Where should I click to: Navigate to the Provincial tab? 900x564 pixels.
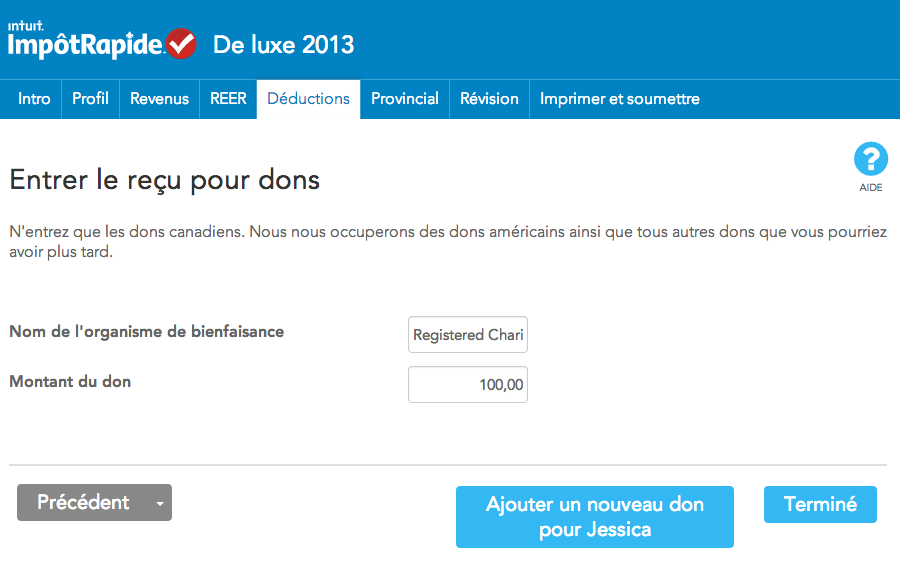point(404,99)
